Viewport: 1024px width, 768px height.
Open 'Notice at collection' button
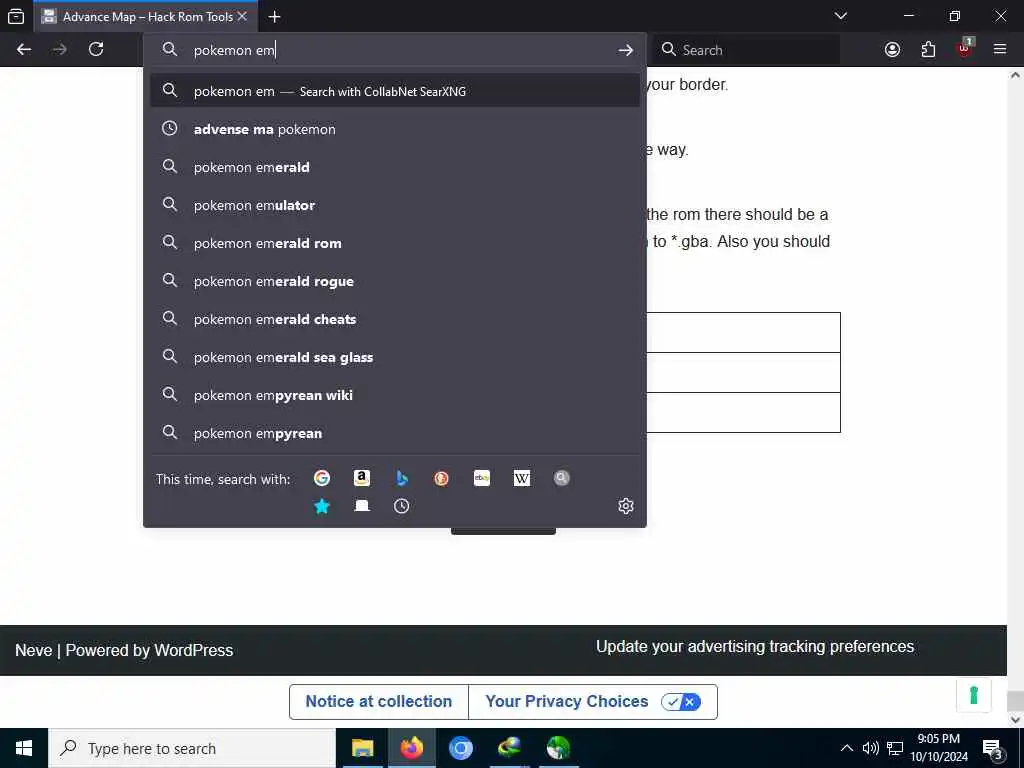point(379,701)
